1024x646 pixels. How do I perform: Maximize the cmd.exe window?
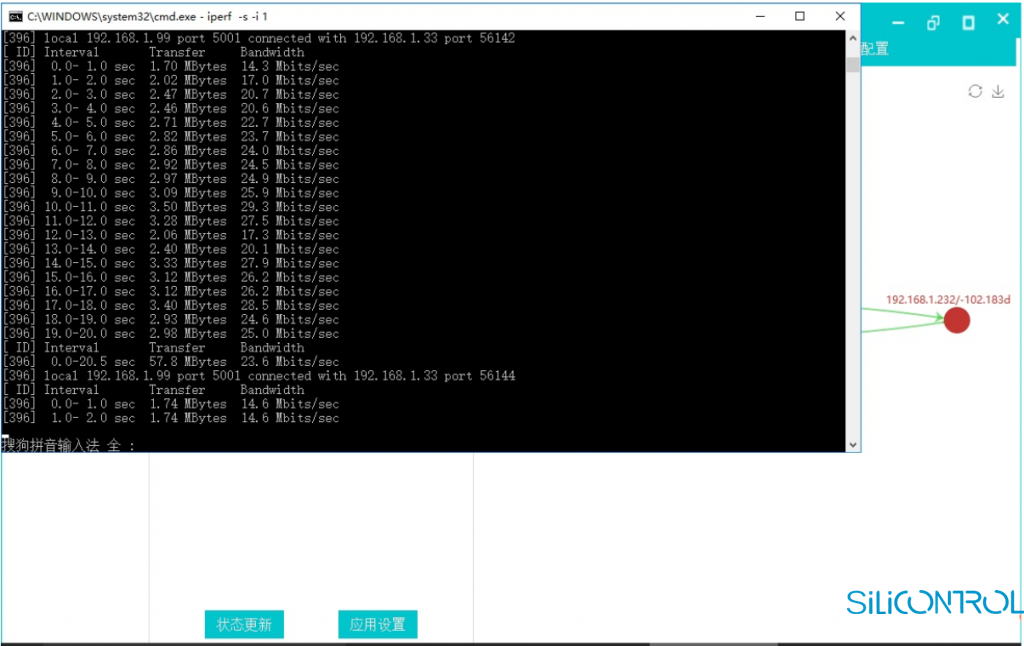point(799,16)
